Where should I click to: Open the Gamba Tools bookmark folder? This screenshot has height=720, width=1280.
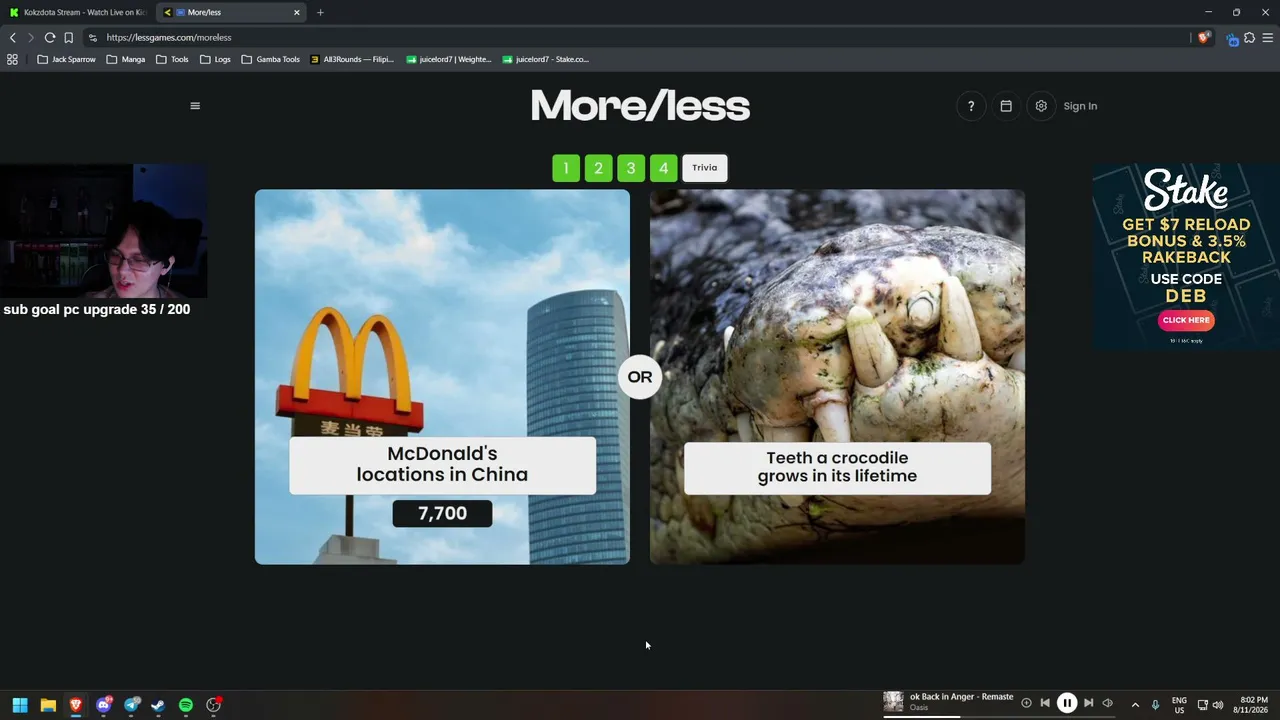pyautogui.click(x=271, y=59)
